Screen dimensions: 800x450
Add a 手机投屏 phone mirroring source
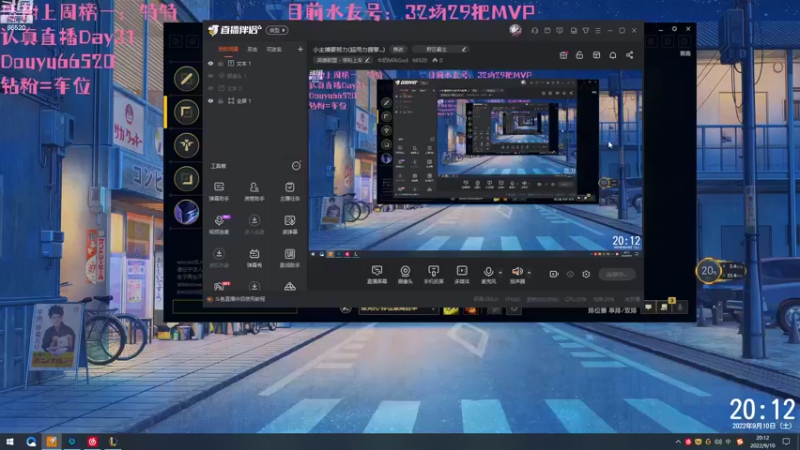(433, 274)
